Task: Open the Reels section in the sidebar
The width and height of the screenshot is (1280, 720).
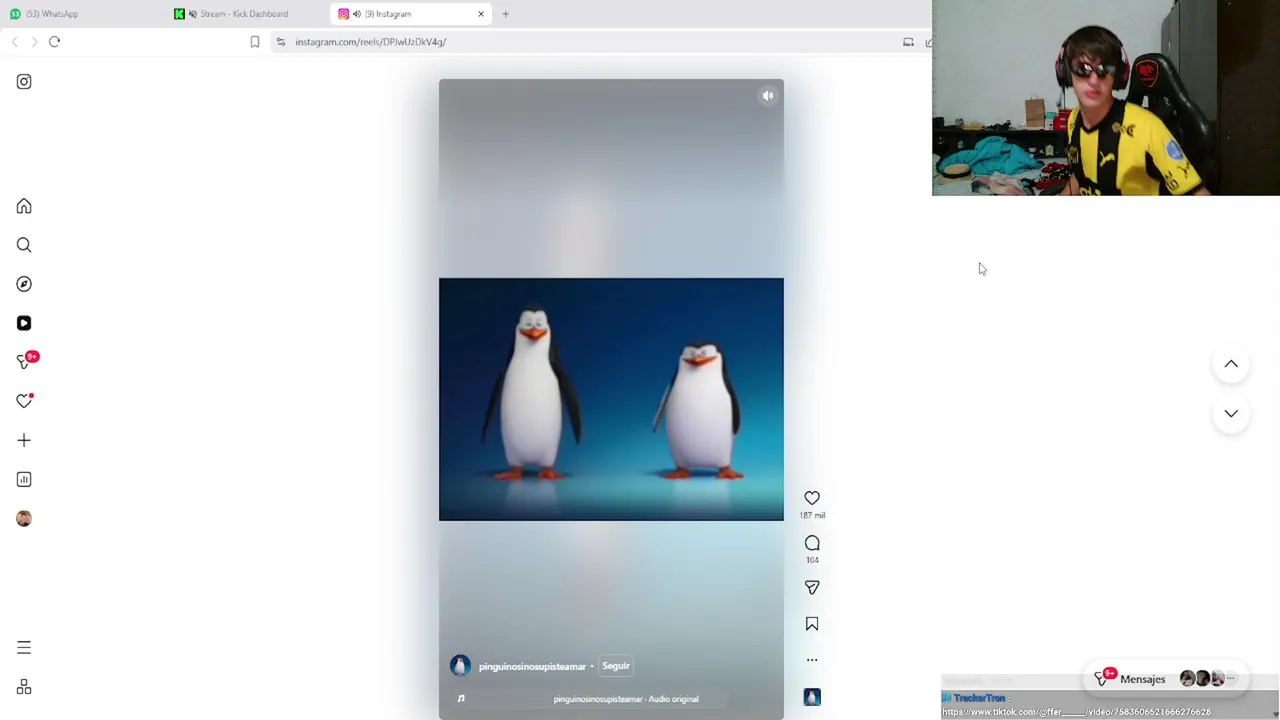Action: (24, 323)
